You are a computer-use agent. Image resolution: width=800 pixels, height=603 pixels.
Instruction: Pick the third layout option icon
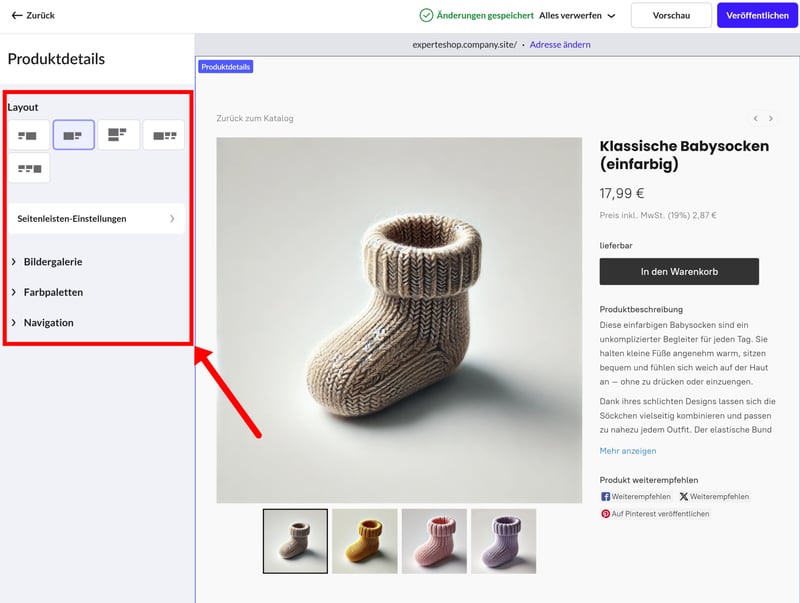click(118, 135)
